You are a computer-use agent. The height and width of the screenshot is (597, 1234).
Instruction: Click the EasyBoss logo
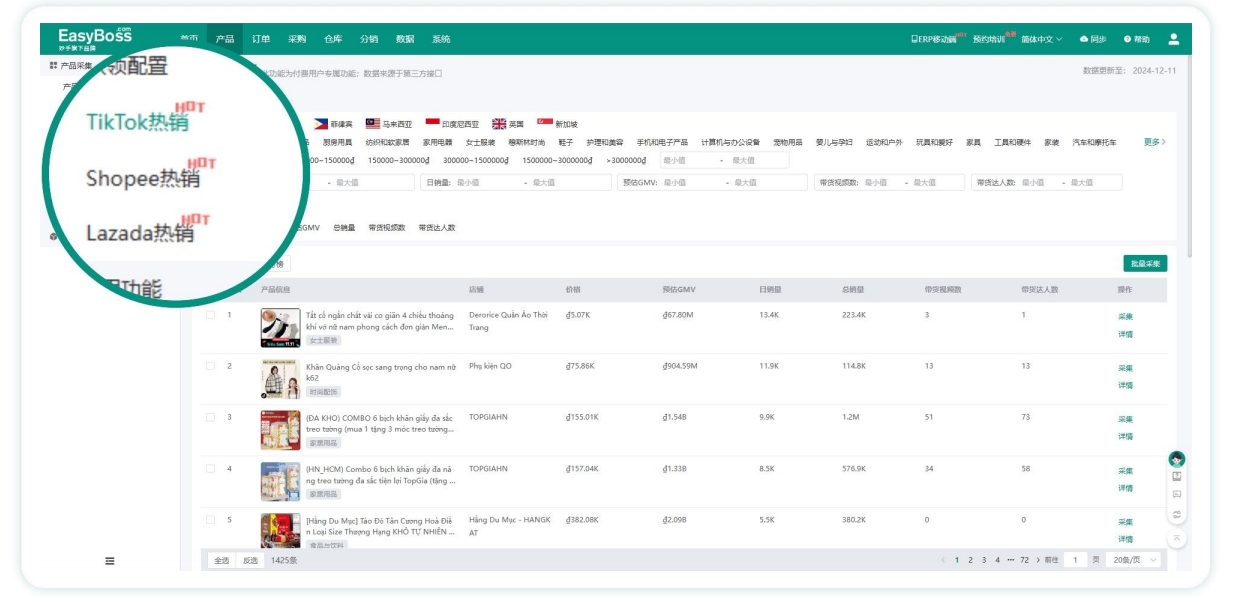pyautogui.click(x=95, y=38)
